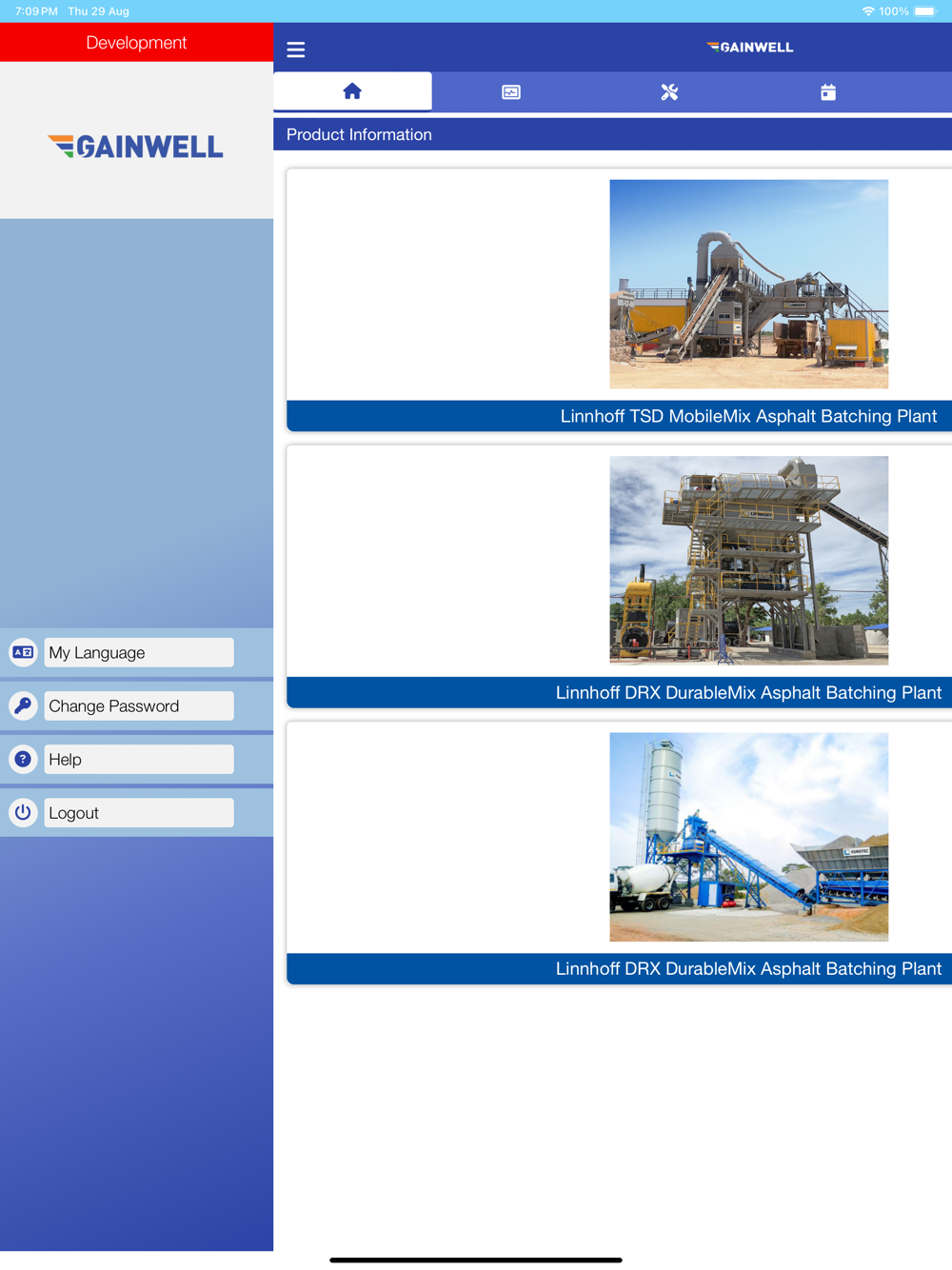Click the Gainwell logo in header bar
This screenshot has height=1270, width=952.
750,47
